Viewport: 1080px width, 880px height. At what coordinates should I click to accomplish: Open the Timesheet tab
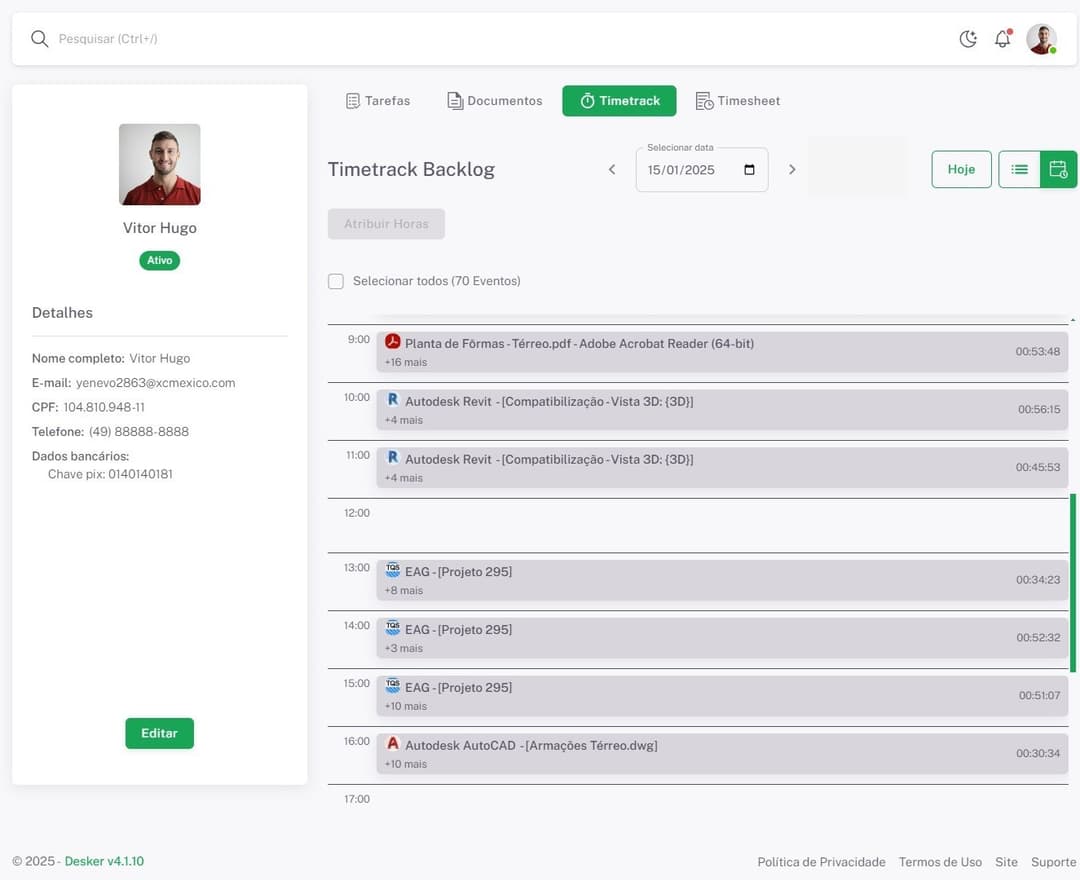(x=738, y=101)
